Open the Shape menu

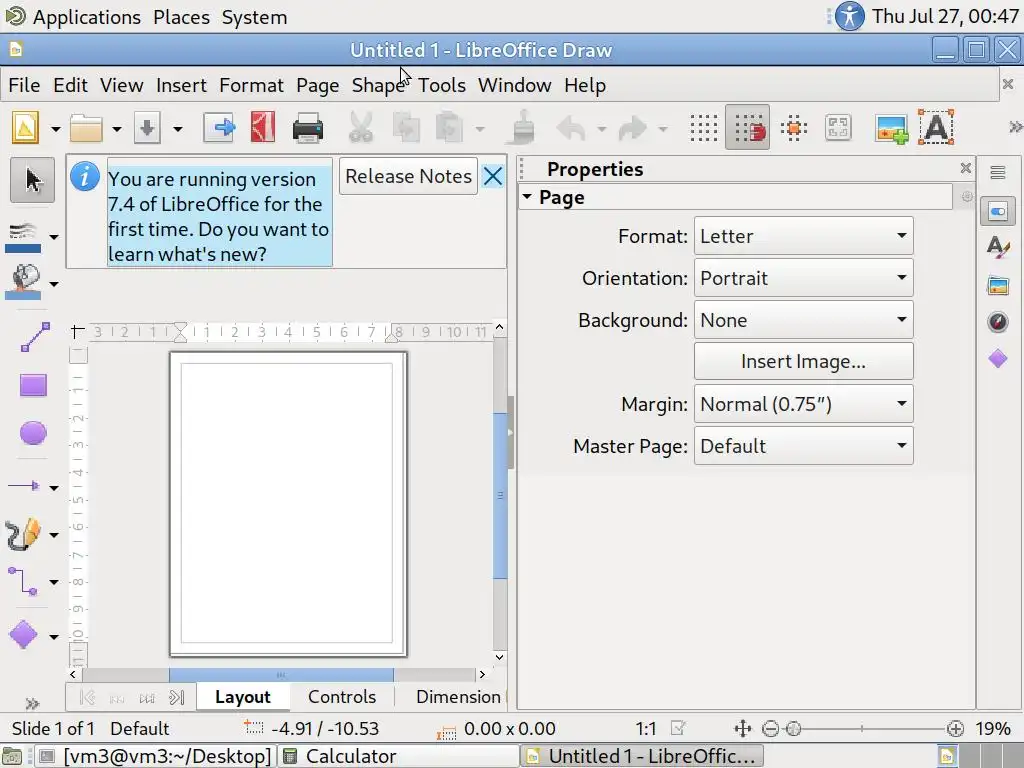point(378,85)
